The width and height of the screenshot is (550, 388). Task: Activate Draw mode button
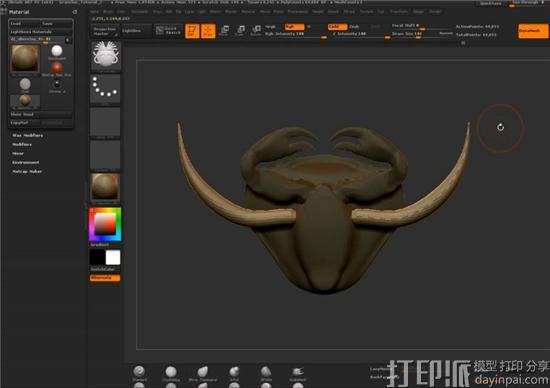pyautogui.click(x=208, y=31)
